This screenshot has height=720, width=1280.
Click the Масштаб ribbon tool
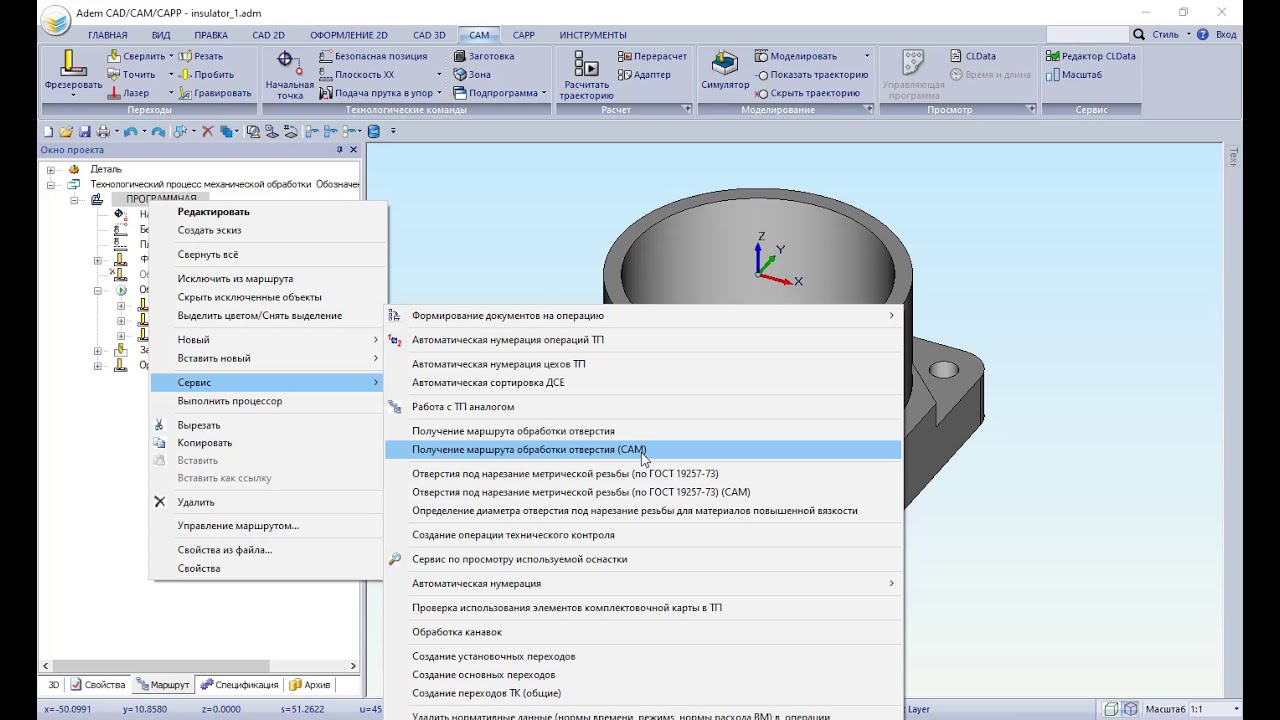tap(1074, 74)
